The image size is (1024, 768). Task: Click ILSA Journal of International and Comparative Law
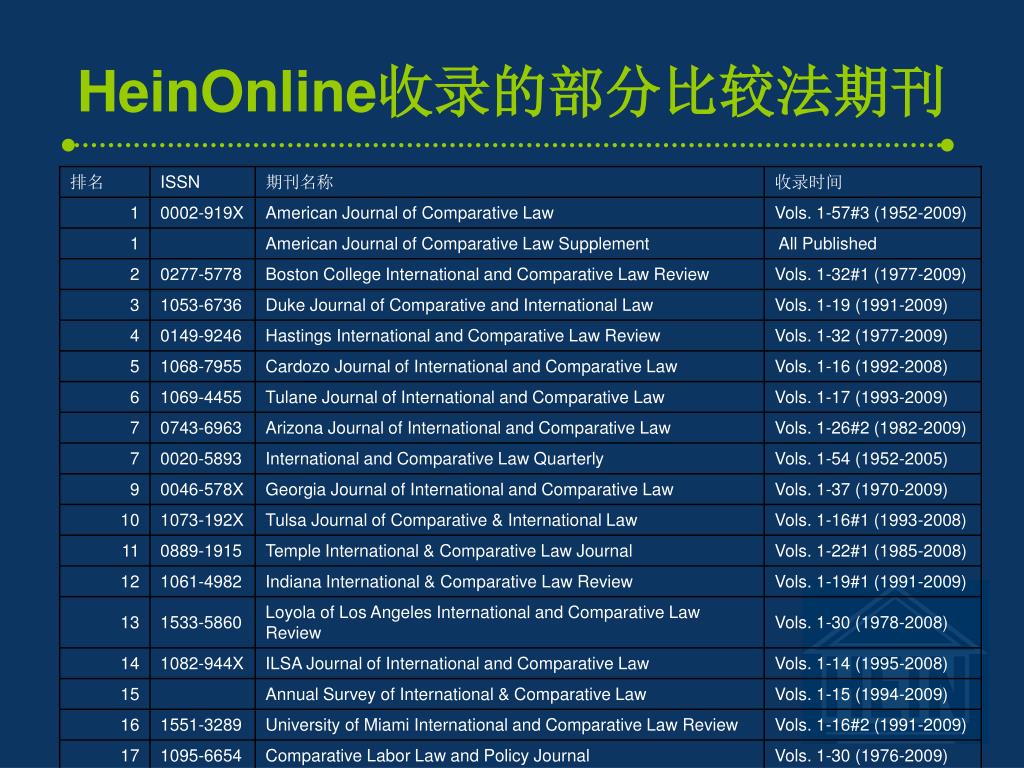coord(457,664)
